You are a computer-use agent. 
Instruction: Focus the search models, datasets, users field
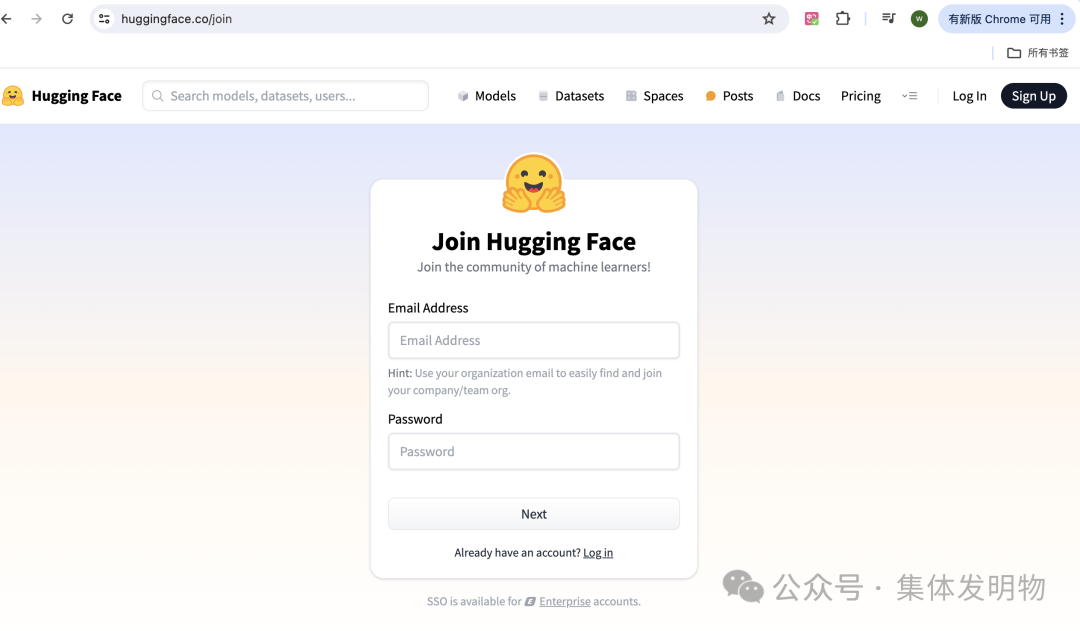pyautogui.click(x=285, y=96)
